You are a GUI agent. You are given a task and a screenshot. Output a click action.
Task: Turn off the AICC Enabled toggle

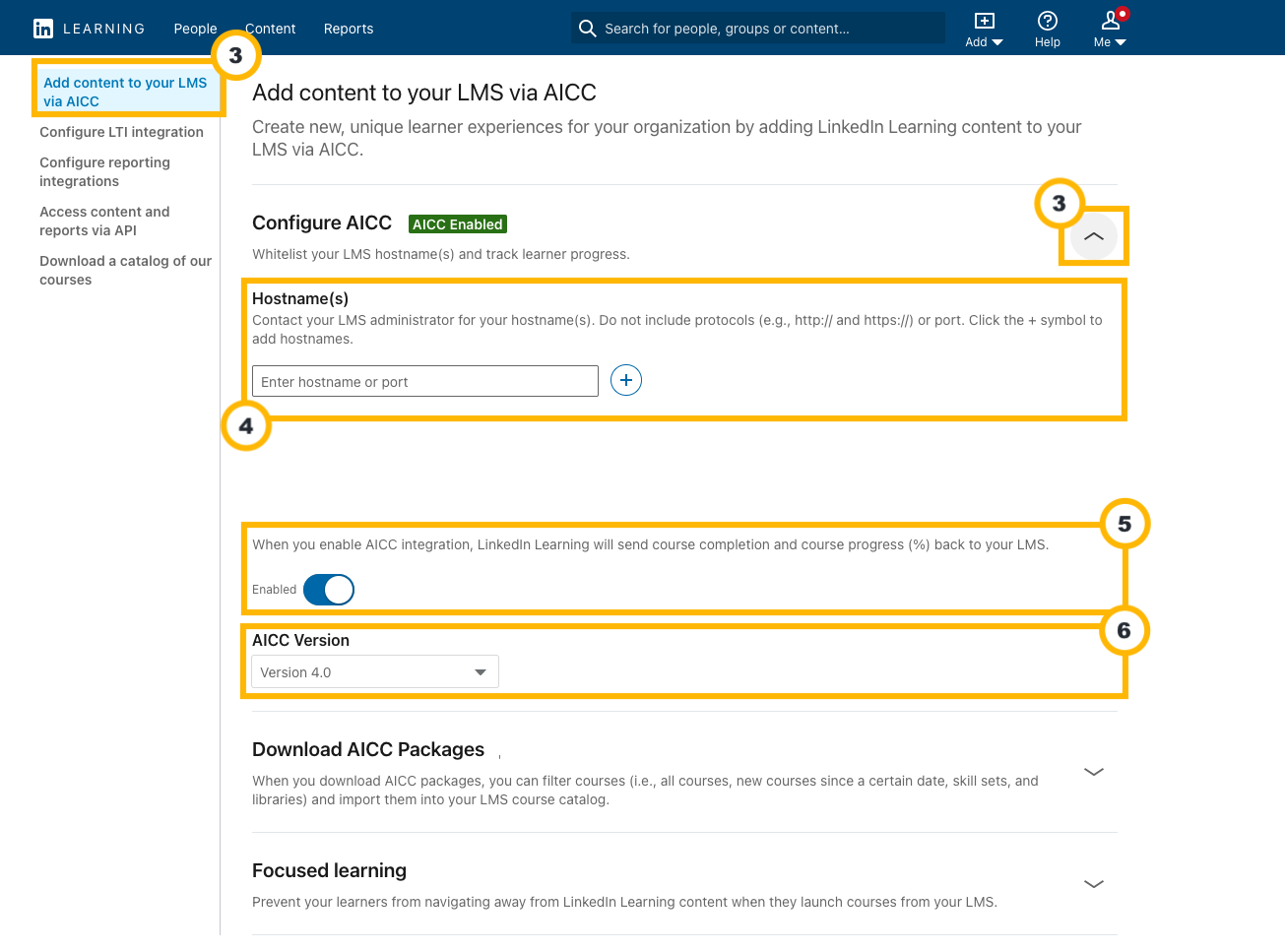point(329,590)
